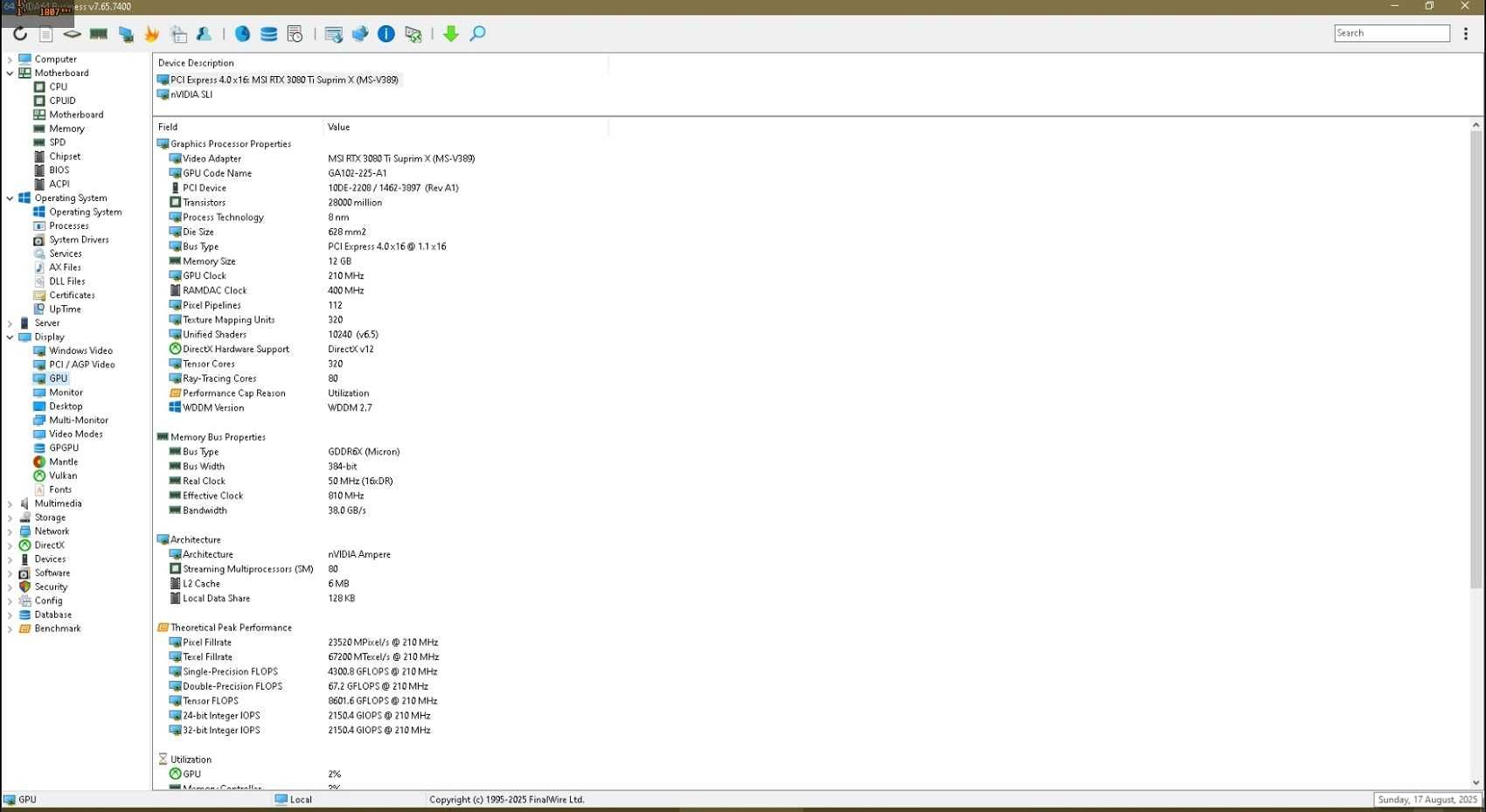Viewport: 1486px width, 812px height.
Task: Open System Drivers in the tree
Action: 79,239
